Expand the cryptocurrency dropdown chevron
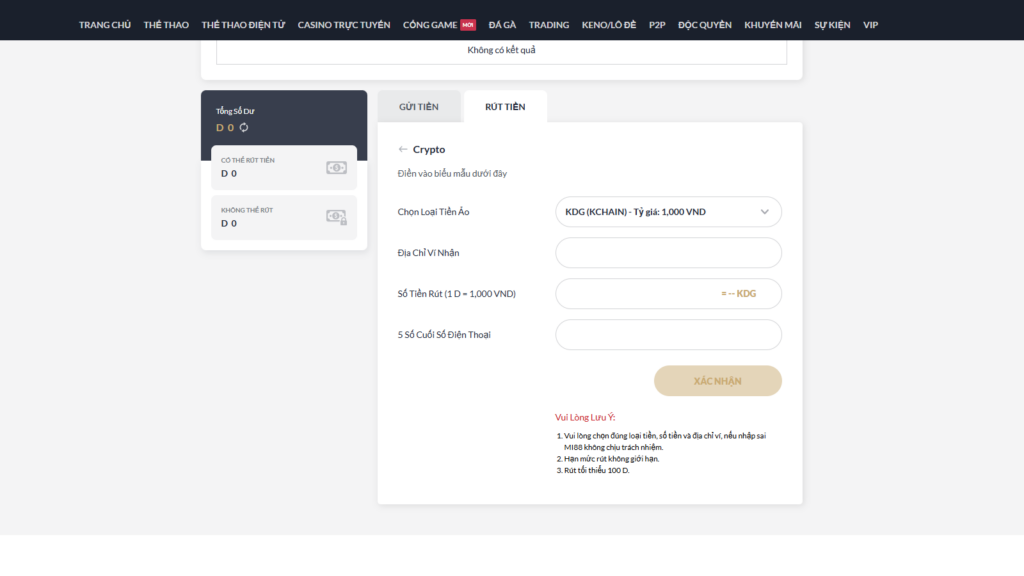Image resolution: width=1024 pixels, height=576 pixels. pos(764,212)
